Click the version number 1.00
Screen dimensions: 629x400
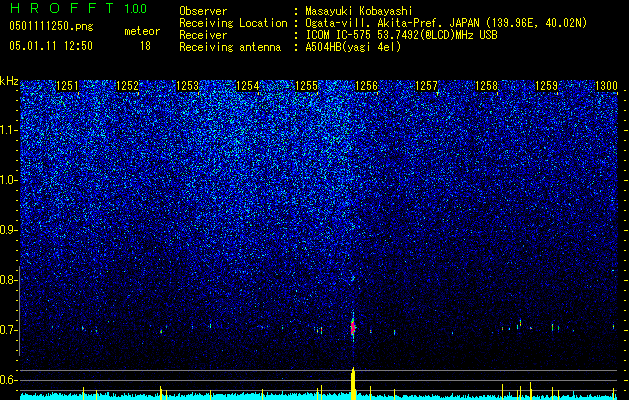136,9
